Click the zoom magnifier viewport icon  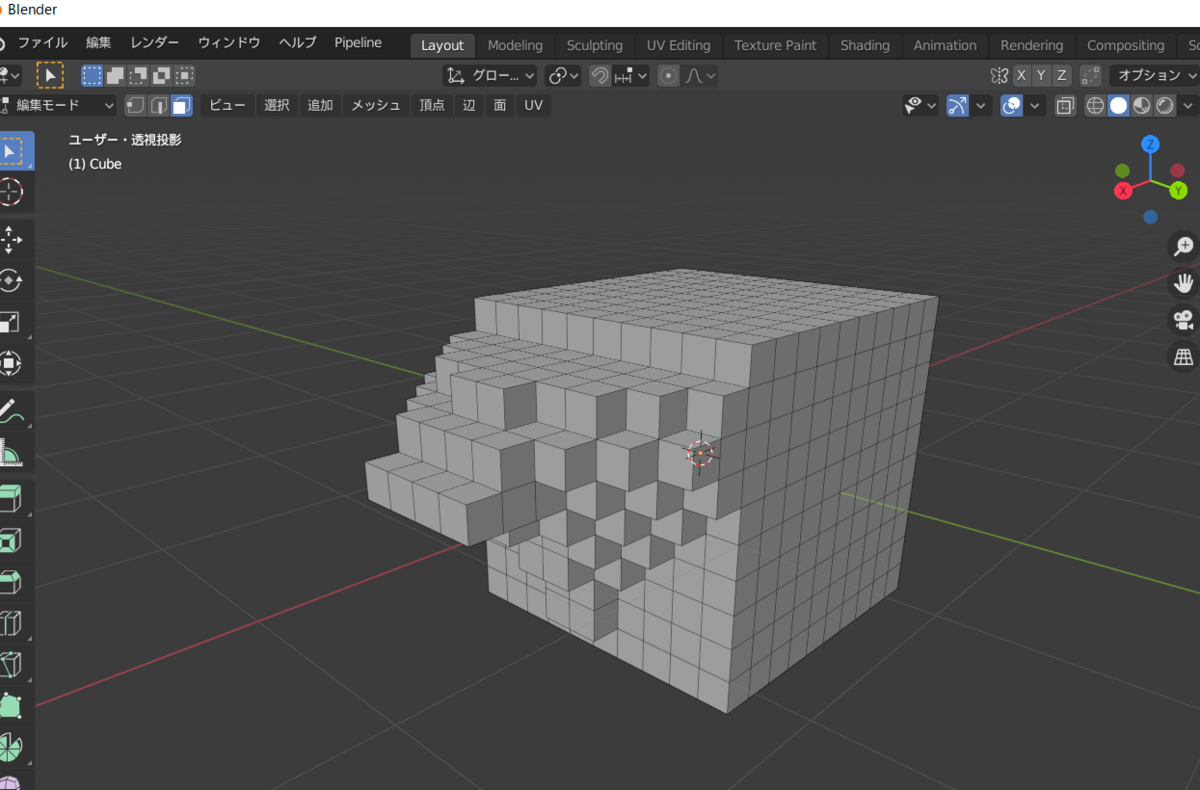tap(1184, 246)
